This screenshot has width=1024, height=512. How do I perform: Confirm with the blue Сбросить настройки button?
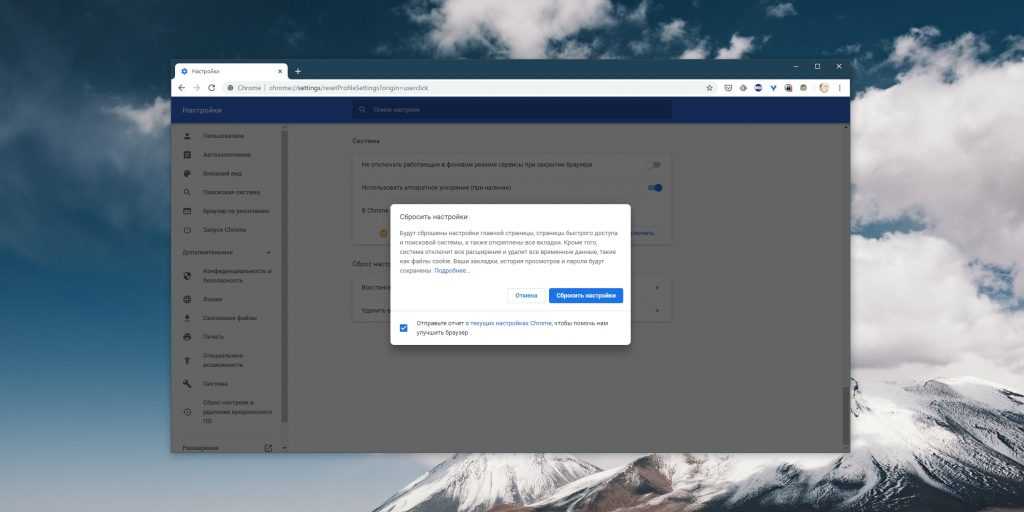pyautogui.click(x=585, y=296)
